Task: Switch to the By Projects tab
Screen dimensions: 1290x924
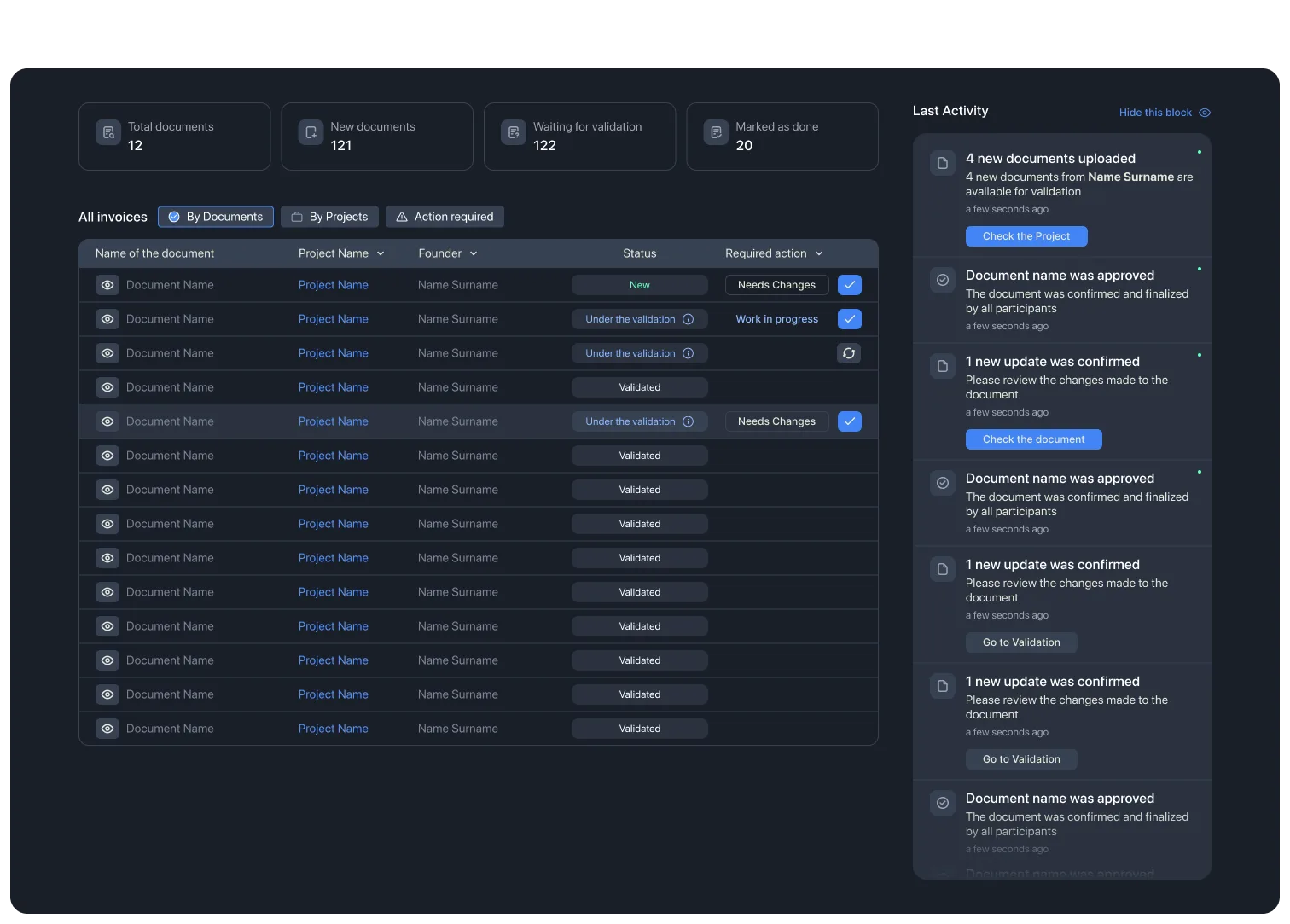Action: [x=329, y=217]
